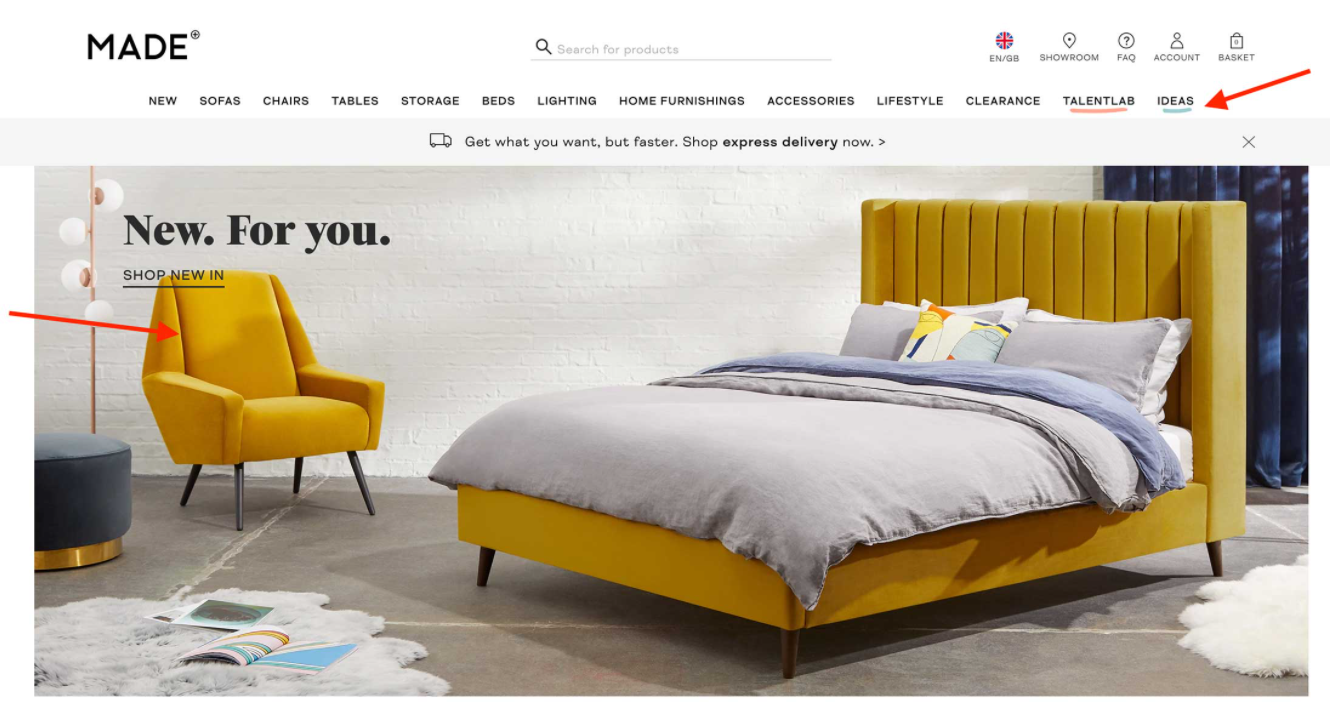View the Basket bag icon
1330x704 pixels.
click(1236, 41)
